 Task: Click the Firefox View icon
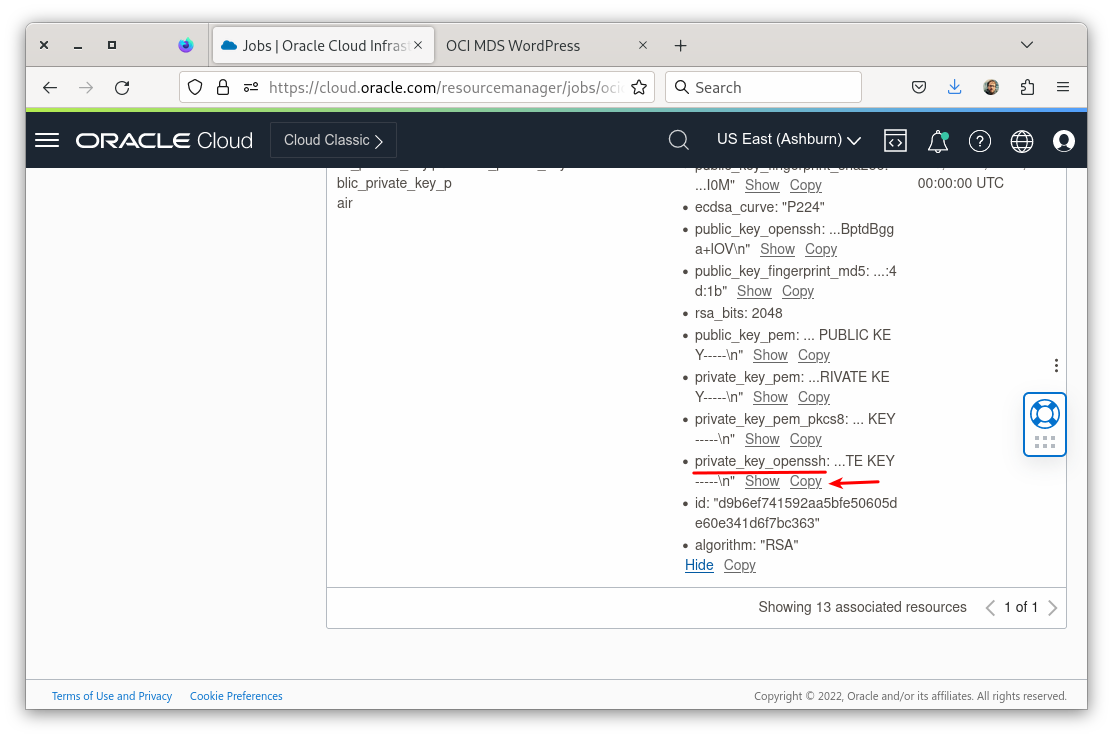tap(186, 45)
